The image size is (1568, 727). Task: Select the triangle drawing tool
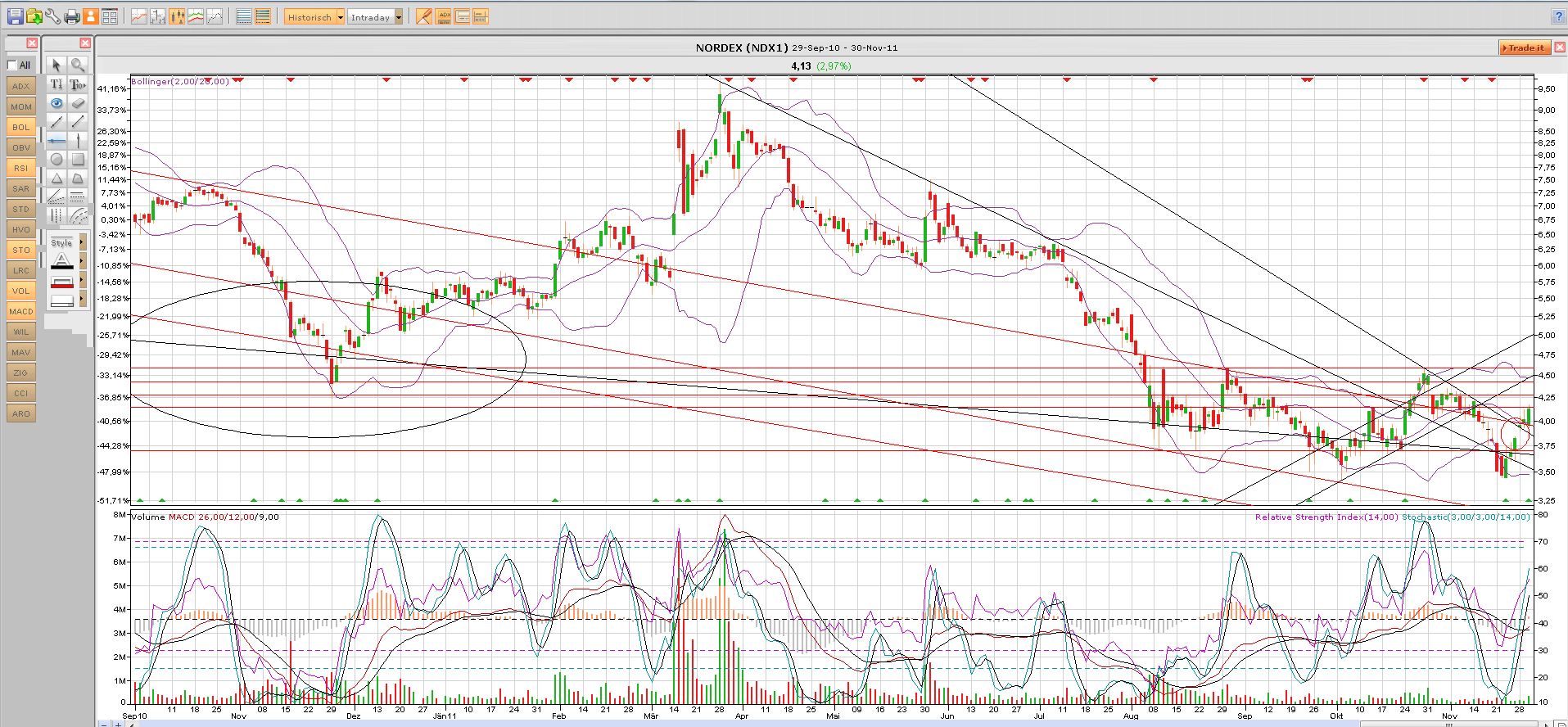tap(56, 178)
